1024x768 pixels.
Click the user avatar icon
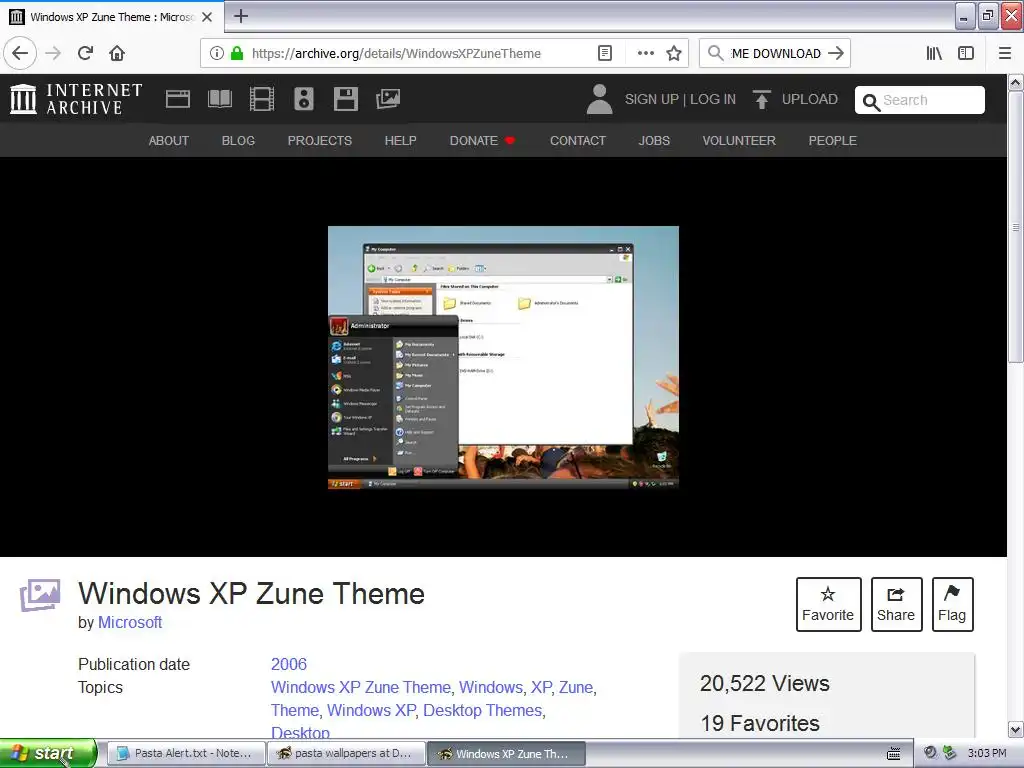point(599,99)
